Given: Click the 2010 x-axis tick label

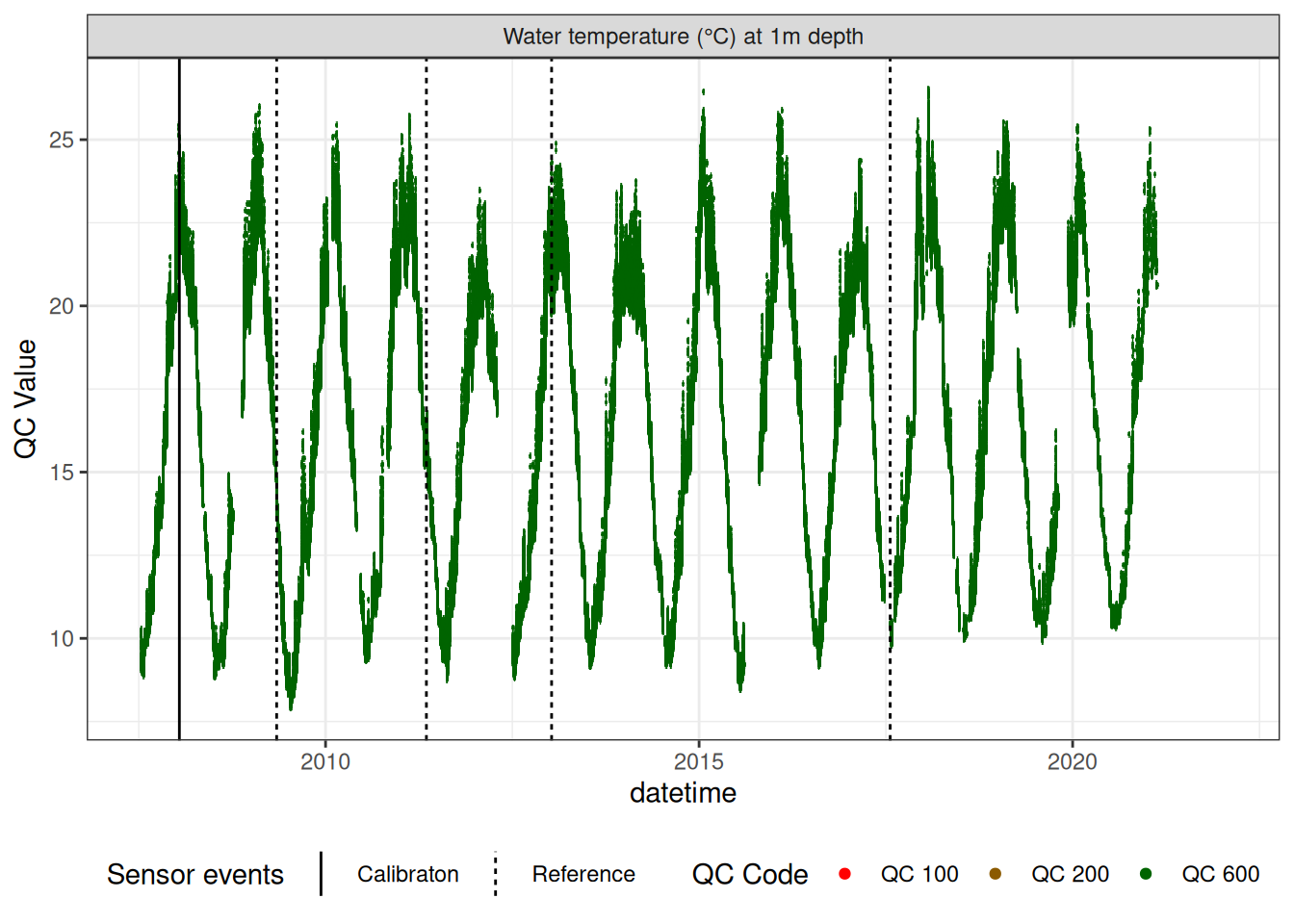Looking at the screenshot, I should (x=325, y=762).
